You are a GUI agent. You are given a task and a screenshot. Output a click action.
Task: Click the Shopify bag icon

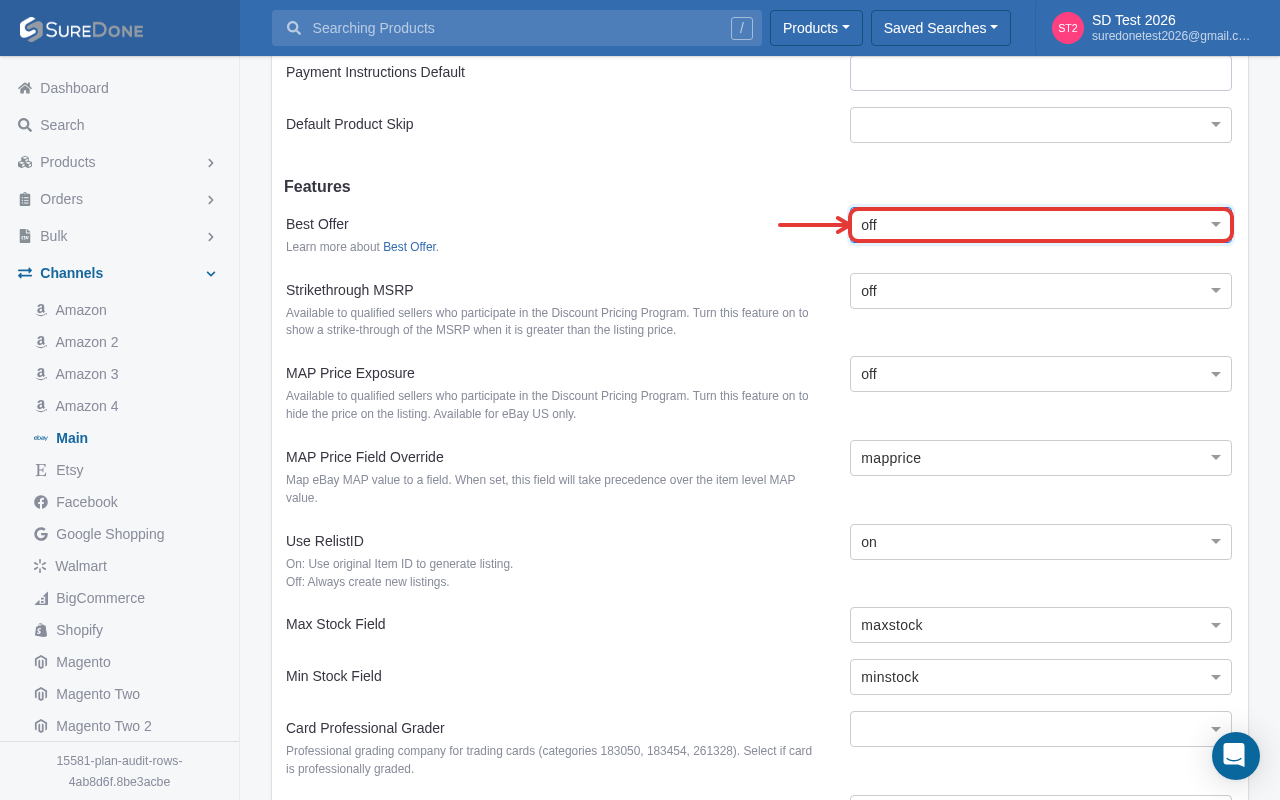coord(41,630)
